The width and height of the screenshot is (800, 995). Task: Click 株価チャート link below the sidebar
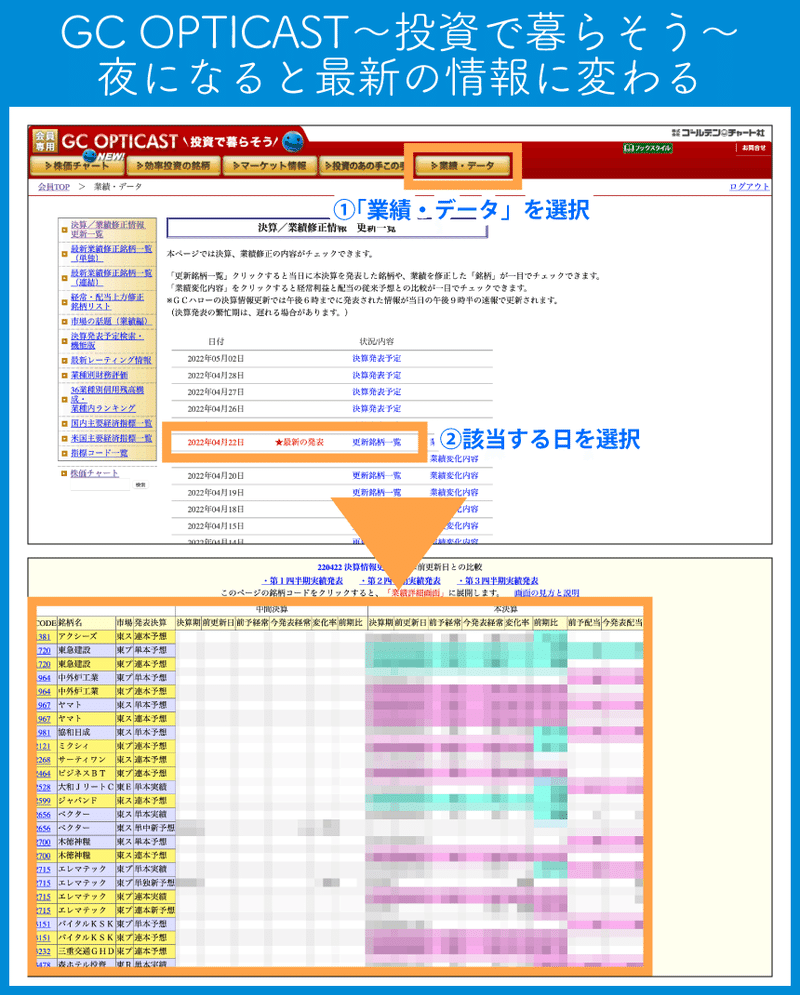(94, 473)
